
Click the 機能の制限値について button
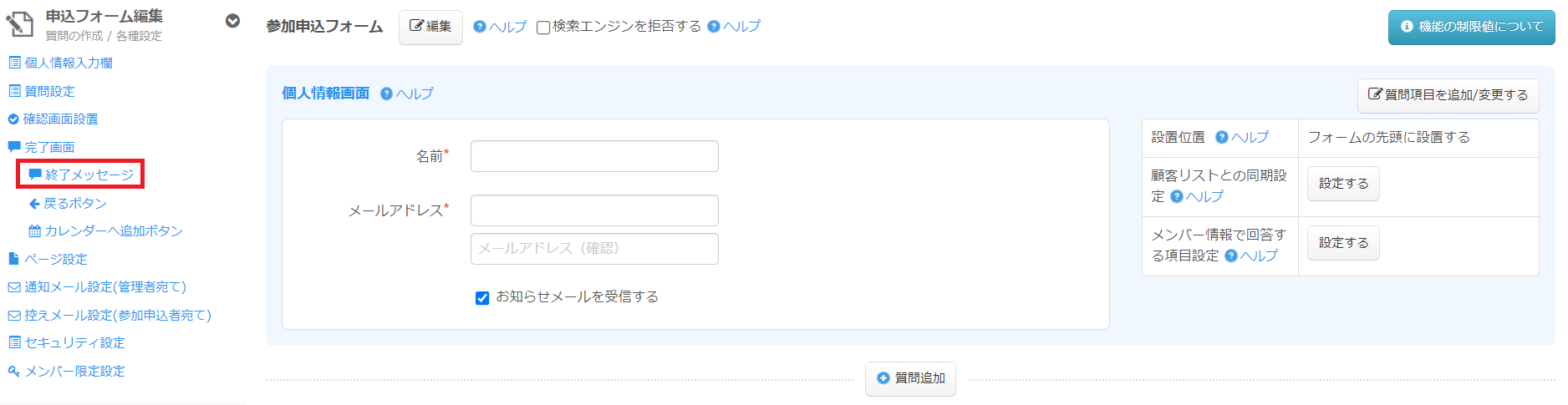1471,27
